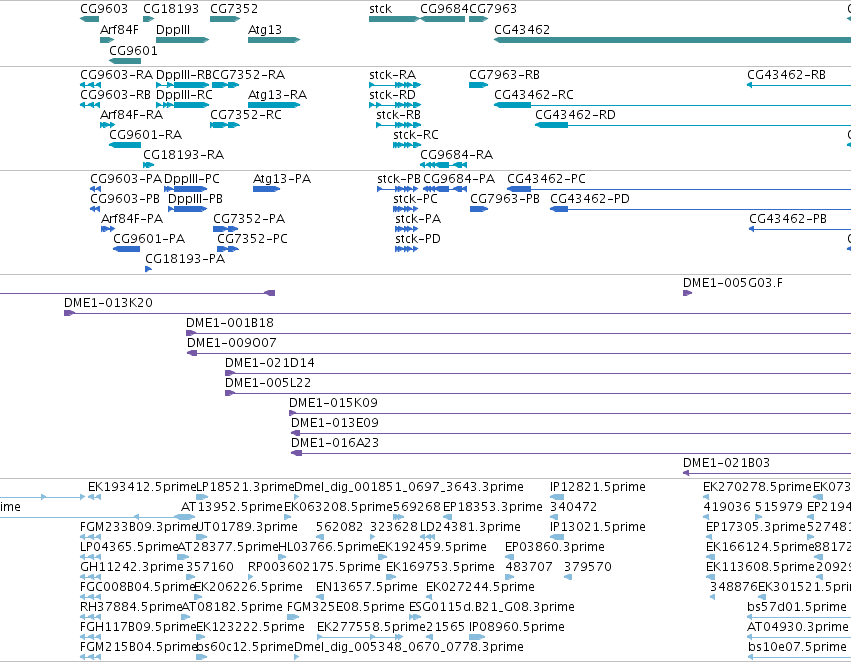Viewport: 851px width, 662px height.
Task: Select the IP12821.5prime EST label
Action: (598, 487)
